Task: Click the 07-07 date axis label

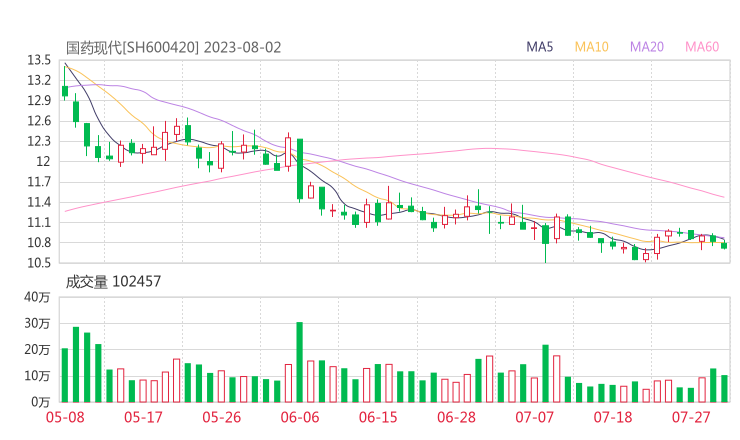Action: pos(534,417)
